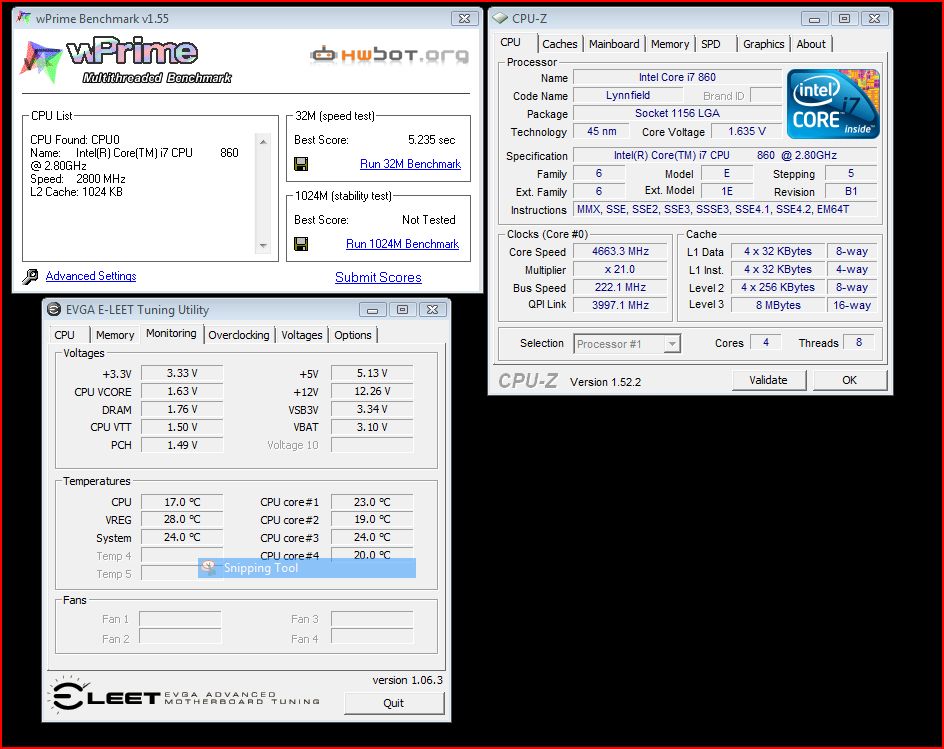The height and width of the screenshot is (749, 944).
Task: Click the 32M Best Score 5.235 sec
Action: click(431, 140)
